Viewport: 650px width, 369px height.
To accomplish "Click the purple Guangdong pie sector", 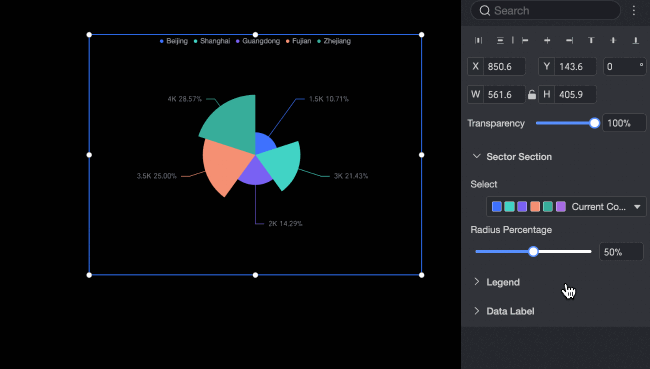I will pos(255,171).
